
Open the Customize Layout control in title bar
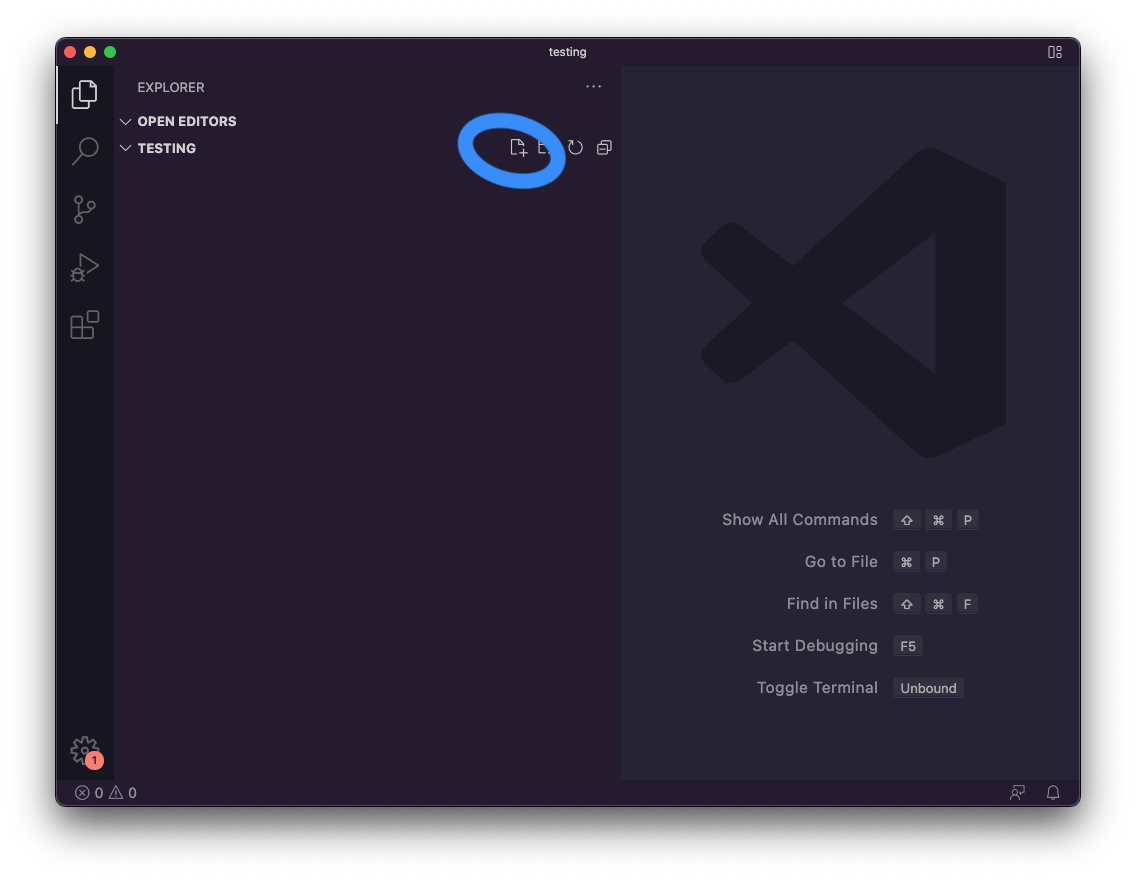click(1054, 52)
